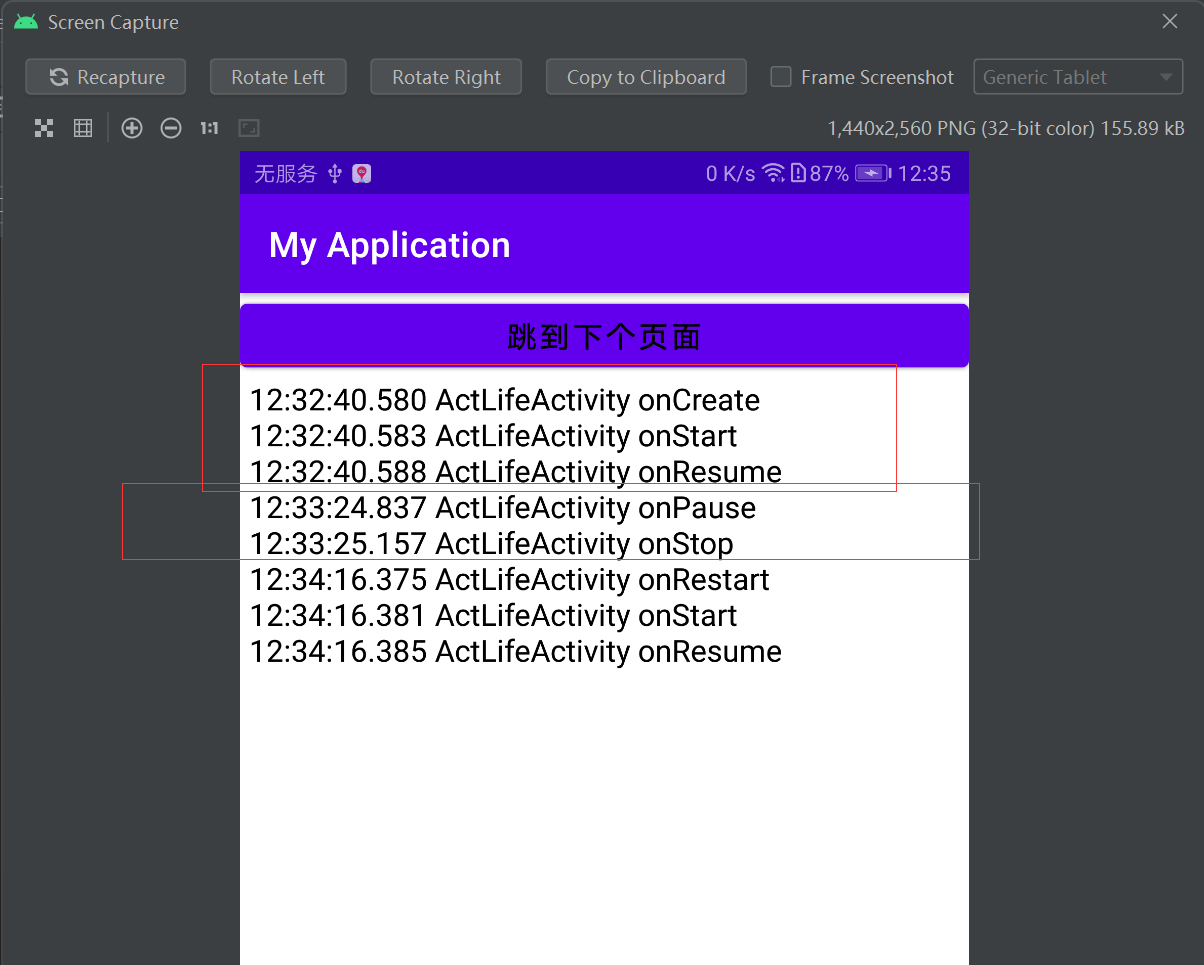Click the USB icon in phone status bar
1204x965 pixels.
pos(335,174)
